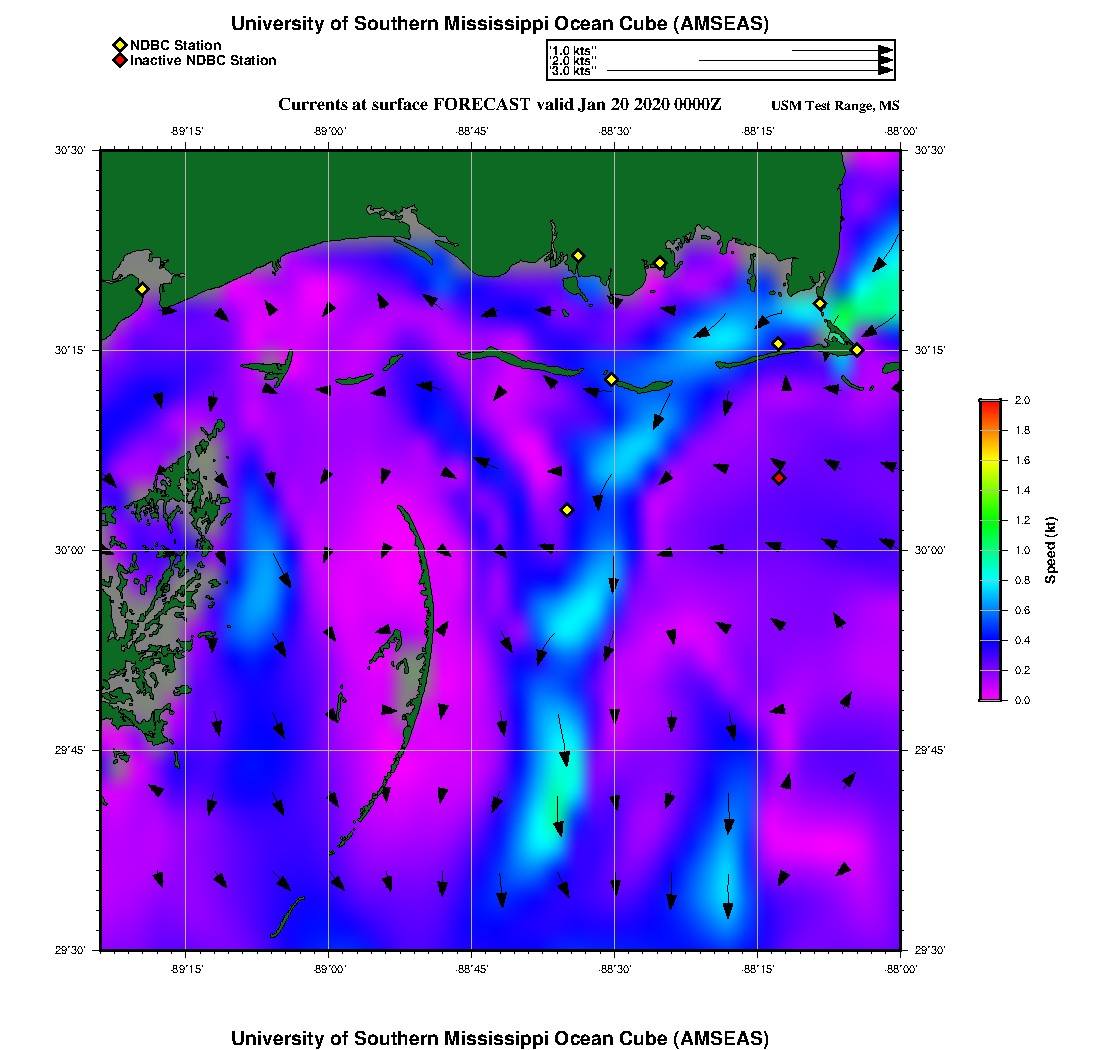The image size is (1100, 1050).
Task: Click the 3.0 kts arrow scale label
Action: [x=573, y=71]
